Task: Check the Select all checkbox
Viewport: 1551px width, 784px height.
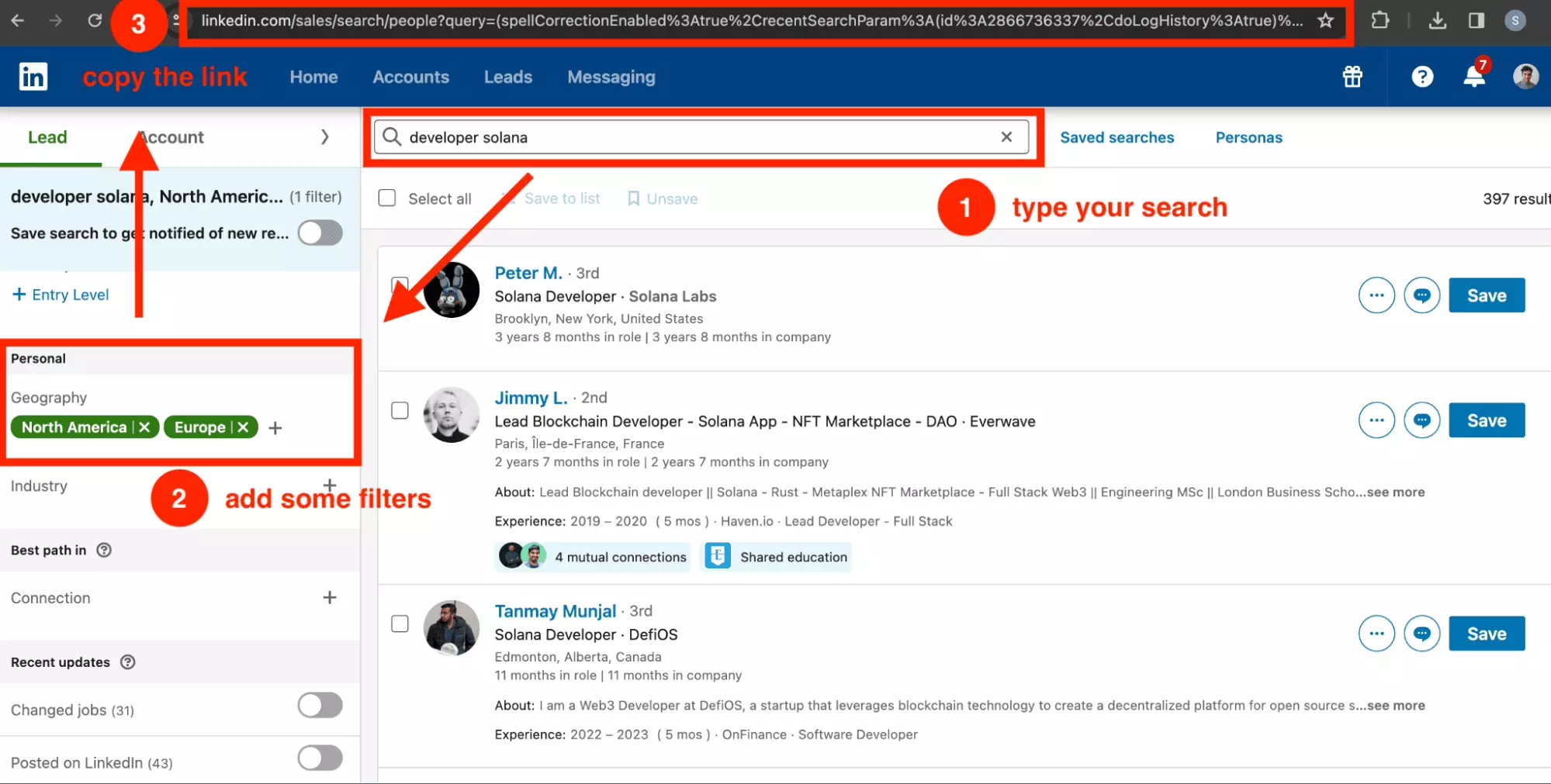Action: tap(386, 198)
